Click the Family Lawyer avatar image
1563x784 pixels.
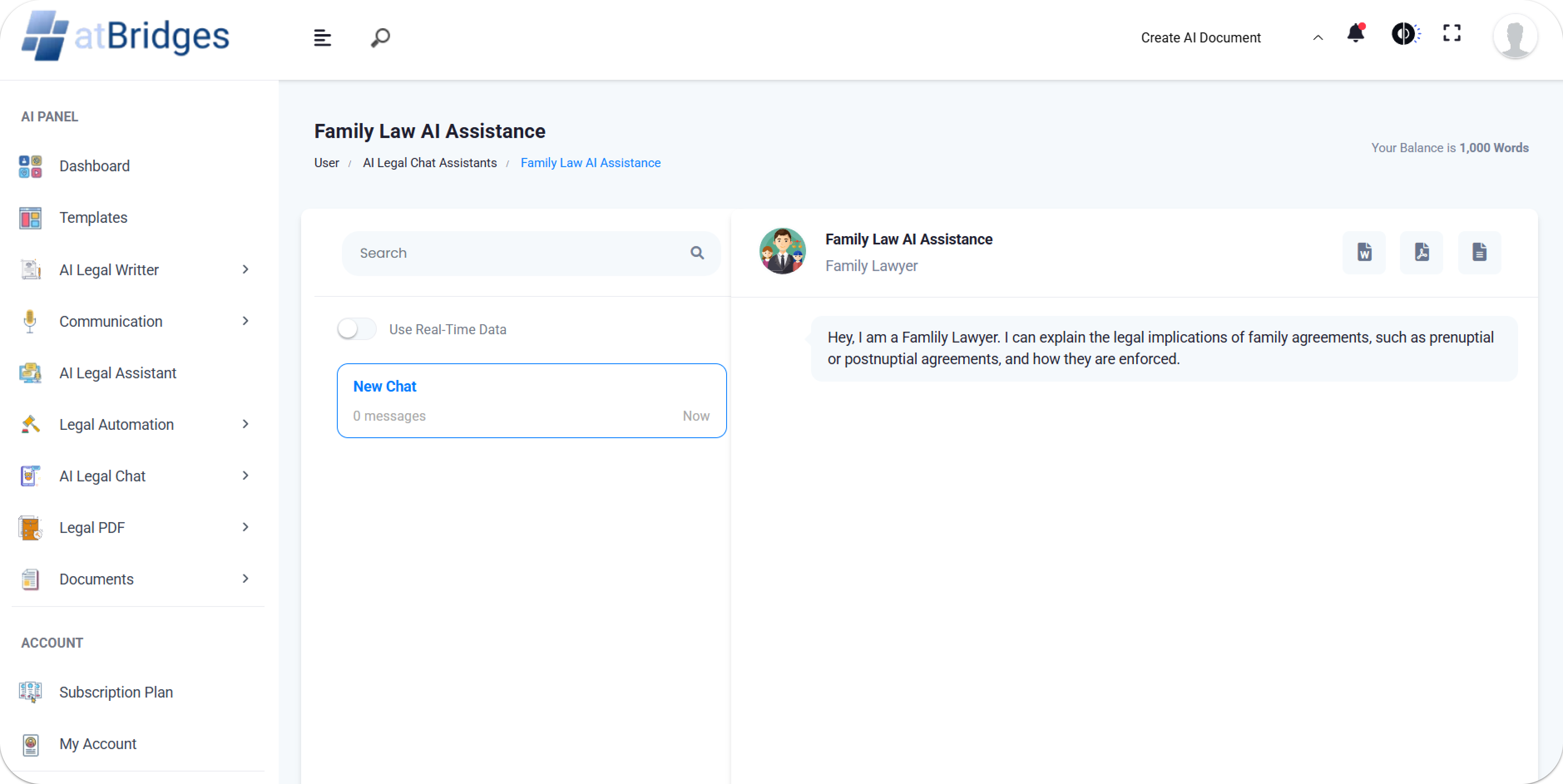(783, 251)
